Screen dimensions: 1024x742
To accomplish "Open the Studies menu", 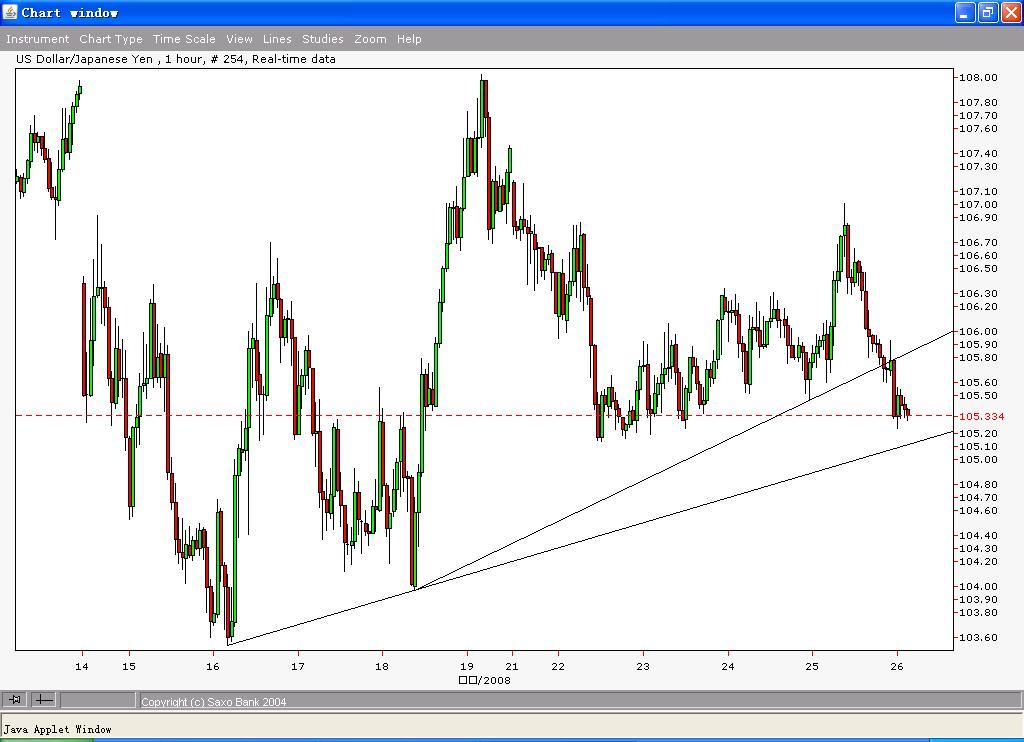I will 323,39.
